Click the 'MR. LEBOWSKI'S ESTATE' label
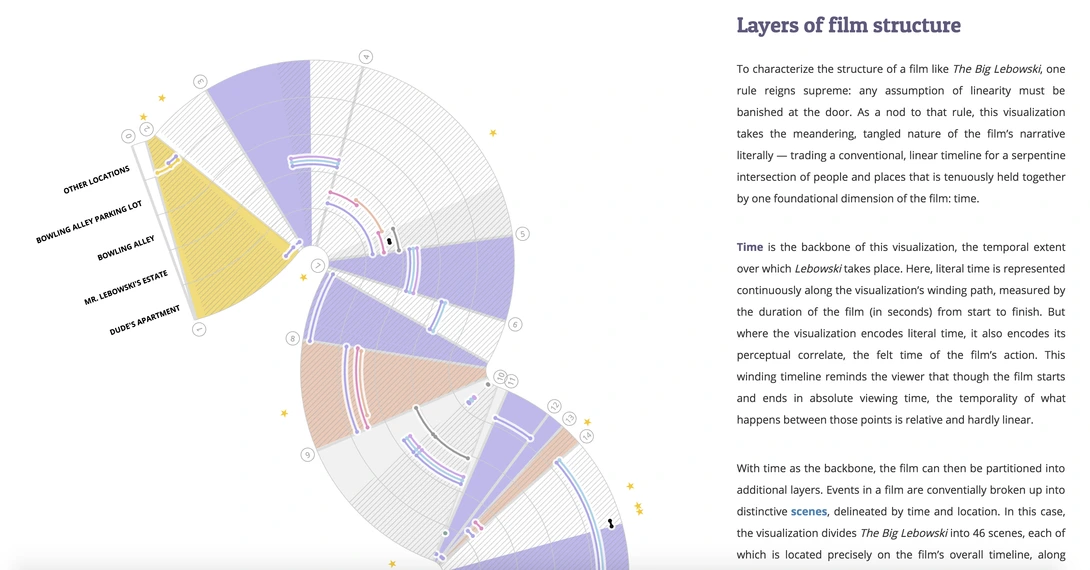 126,288
